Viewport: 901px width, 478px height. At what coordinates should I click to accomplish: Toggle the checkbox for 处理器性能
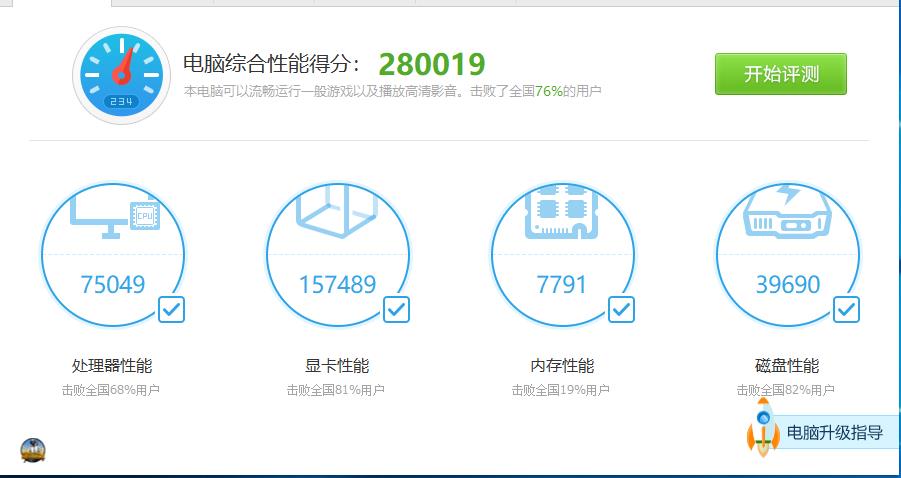[x=171, y=309]
